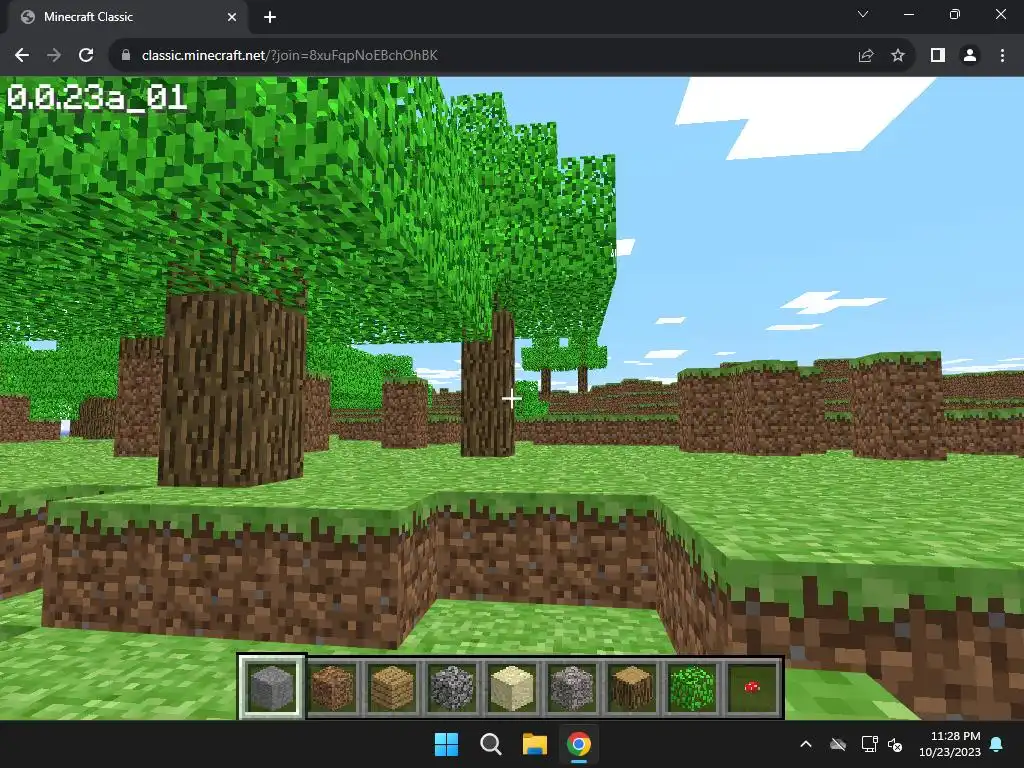Screen dimensions: 1024x768
Task: Click the address bar URL
Action: click(290, 56)
